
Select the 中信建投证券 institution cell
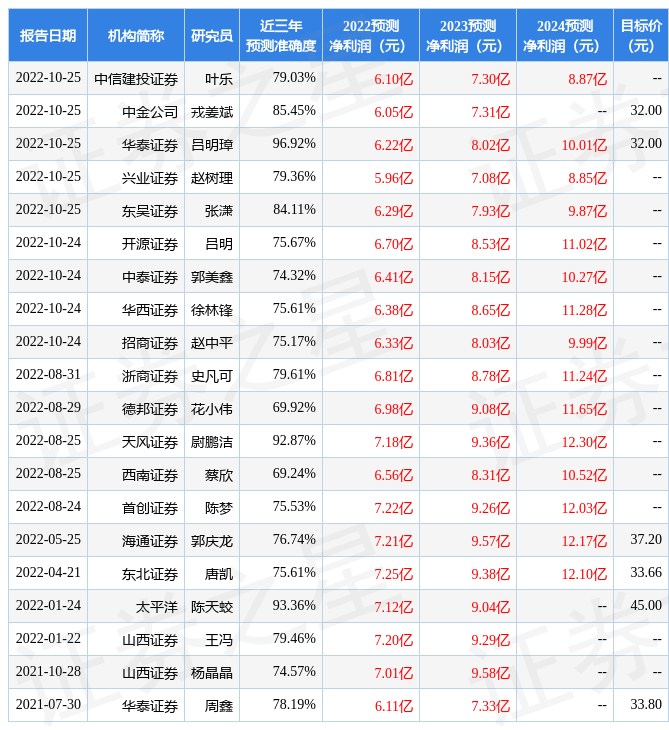click(136, 79)
